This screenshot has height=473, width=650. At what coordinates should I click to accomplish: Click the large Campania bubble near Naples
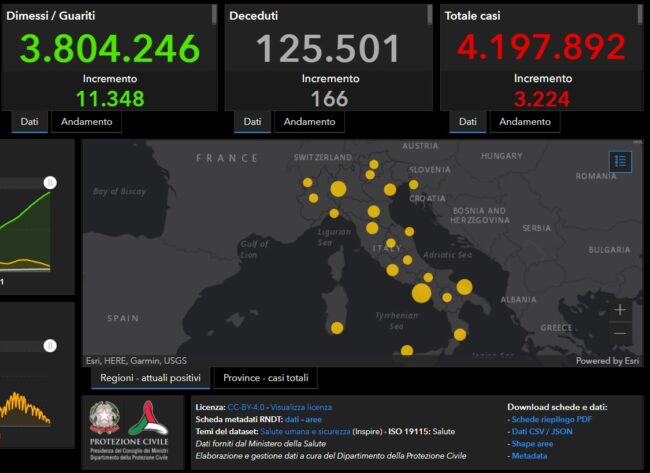point(422,293)
